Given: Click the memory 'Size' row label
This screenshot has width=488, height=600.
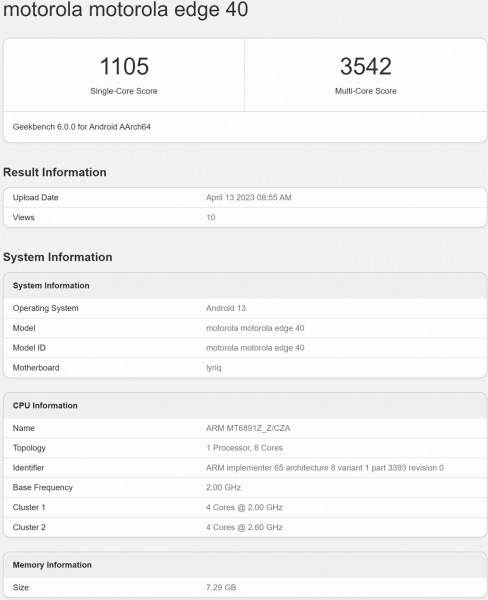Looking at the screenshot, I should pyautogui.click(x=21, y=587).
